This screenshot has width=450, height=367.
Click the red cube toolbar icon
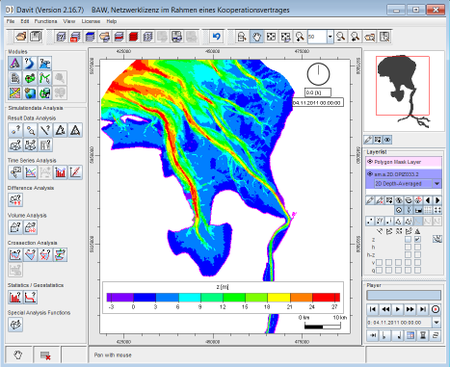point(133,37)
